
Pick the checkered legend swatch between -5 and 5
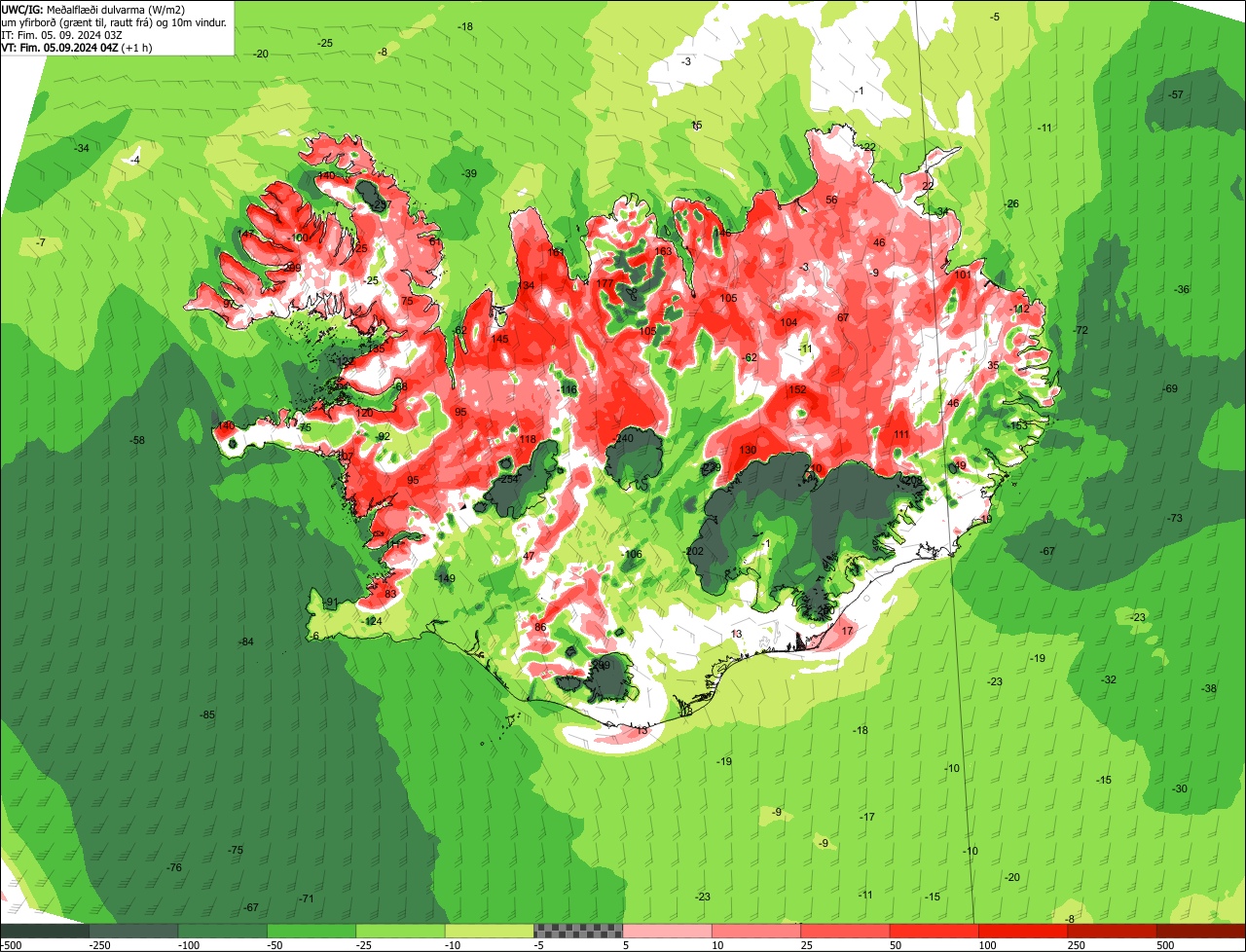point(578,931)
